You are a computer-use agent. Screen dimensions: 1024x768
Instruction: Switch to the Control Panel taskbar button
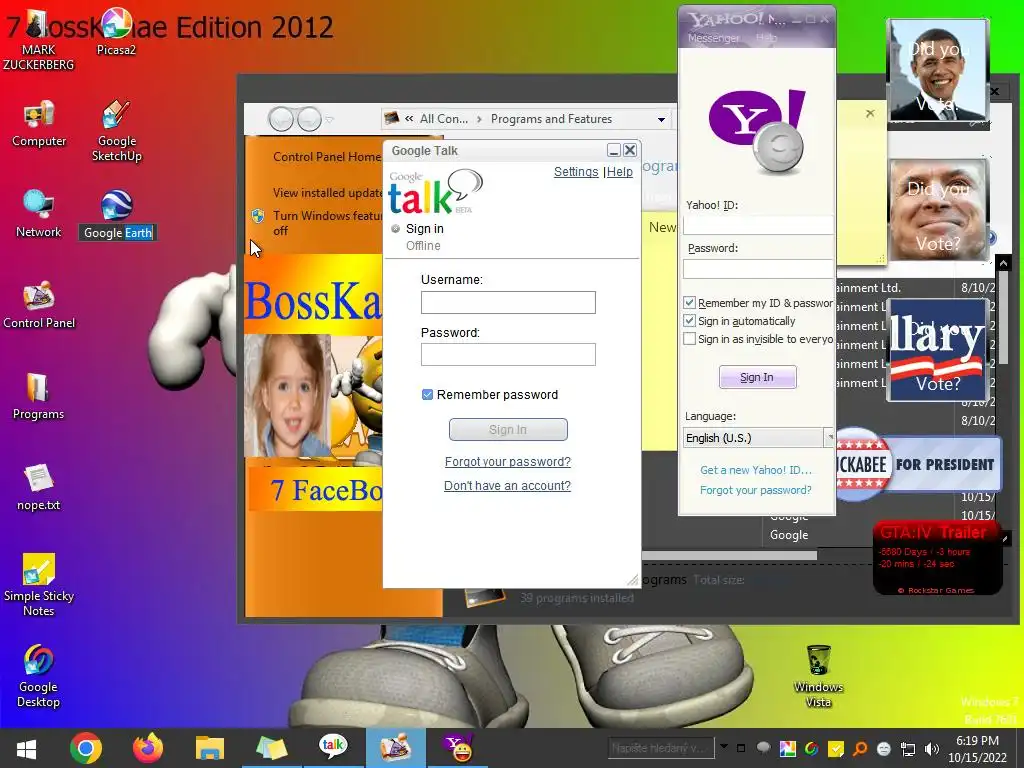(x=395, y=747)
